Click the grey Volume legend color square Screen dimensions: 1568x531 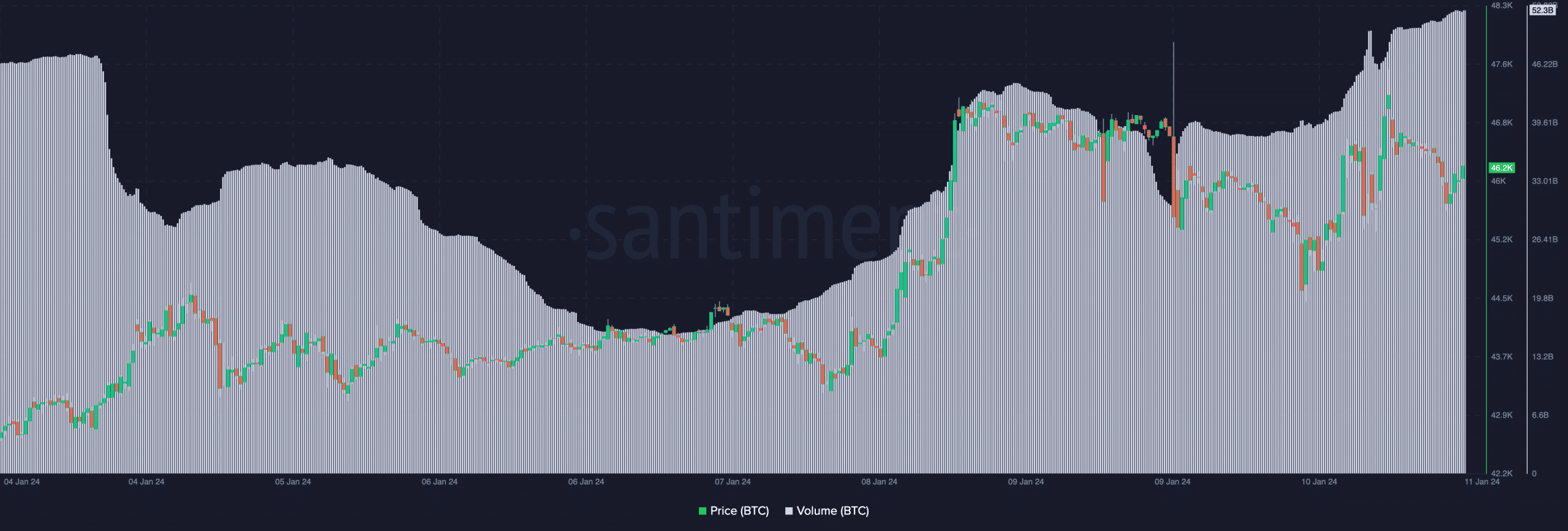click(x=789, y=511)
